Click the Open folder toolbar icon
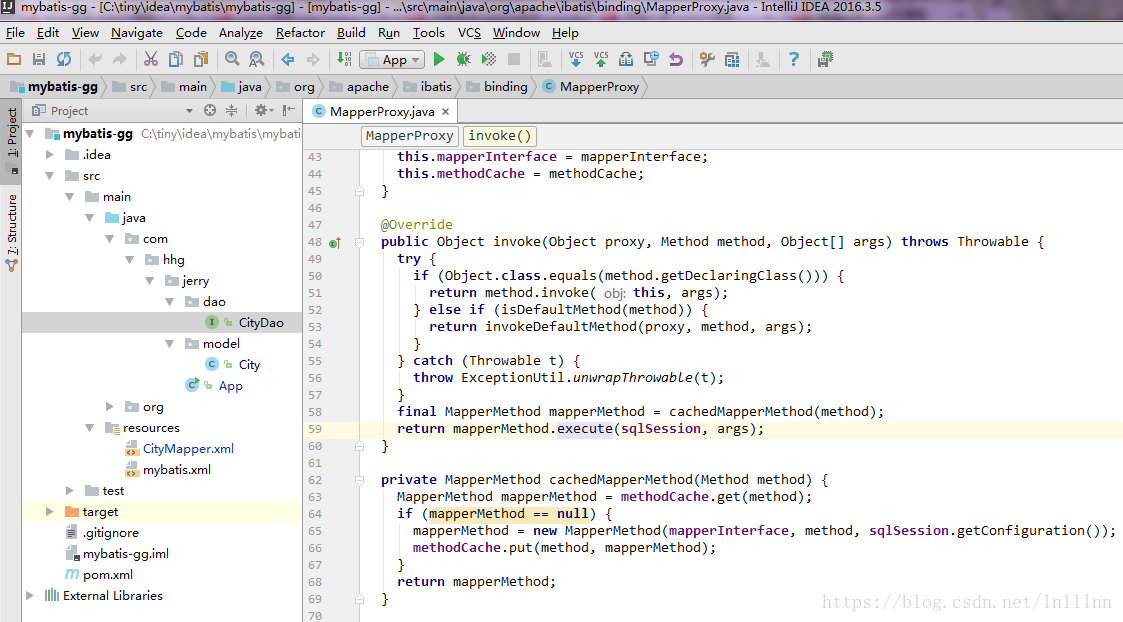The height and width of the screenshot is (622, 1123). [x=14, y=59]
